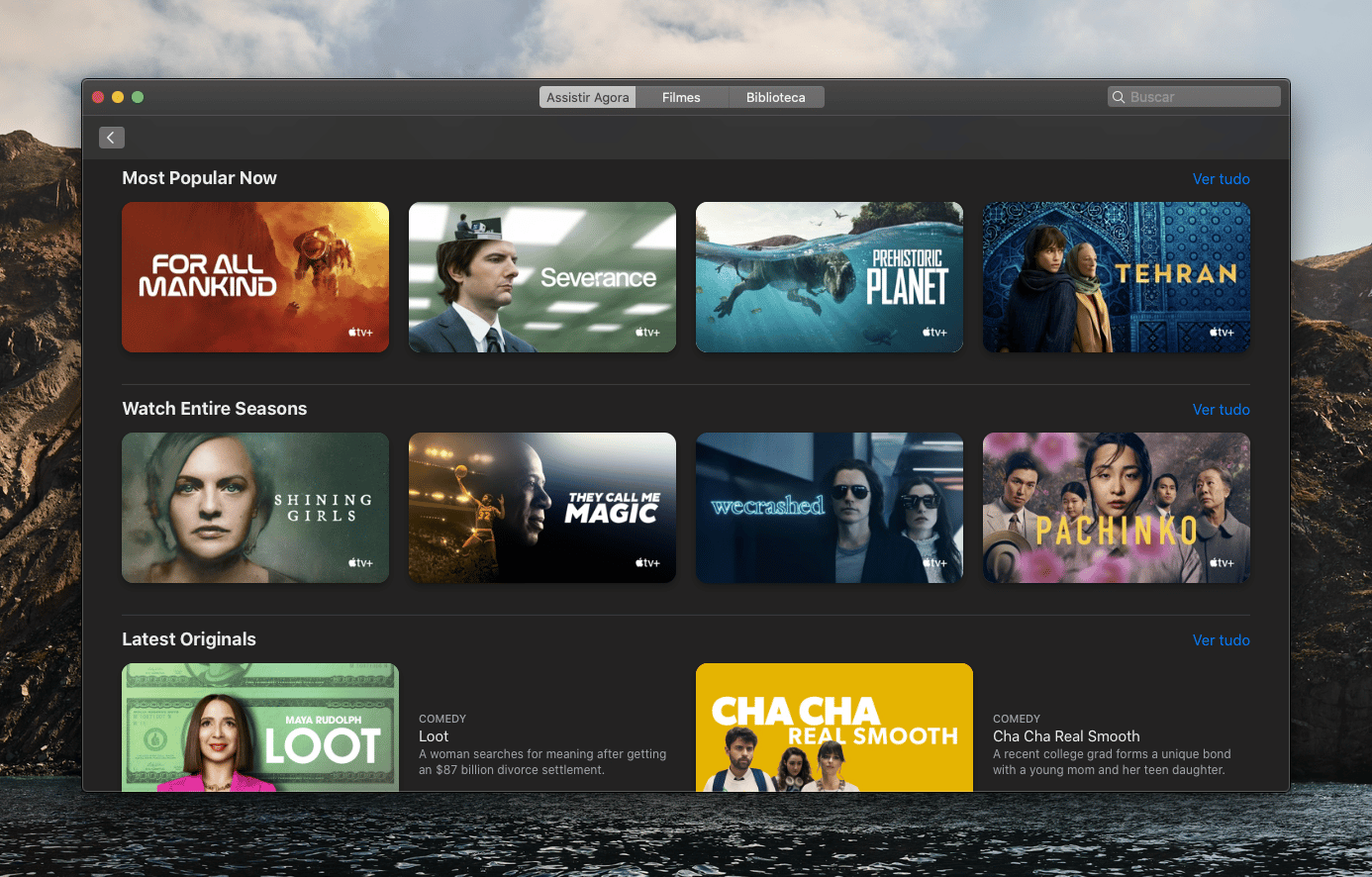The height and width of the screenshot is (877, 1372).
Task: Focus the Buscar search field
Action: (x=1194, y=97)
